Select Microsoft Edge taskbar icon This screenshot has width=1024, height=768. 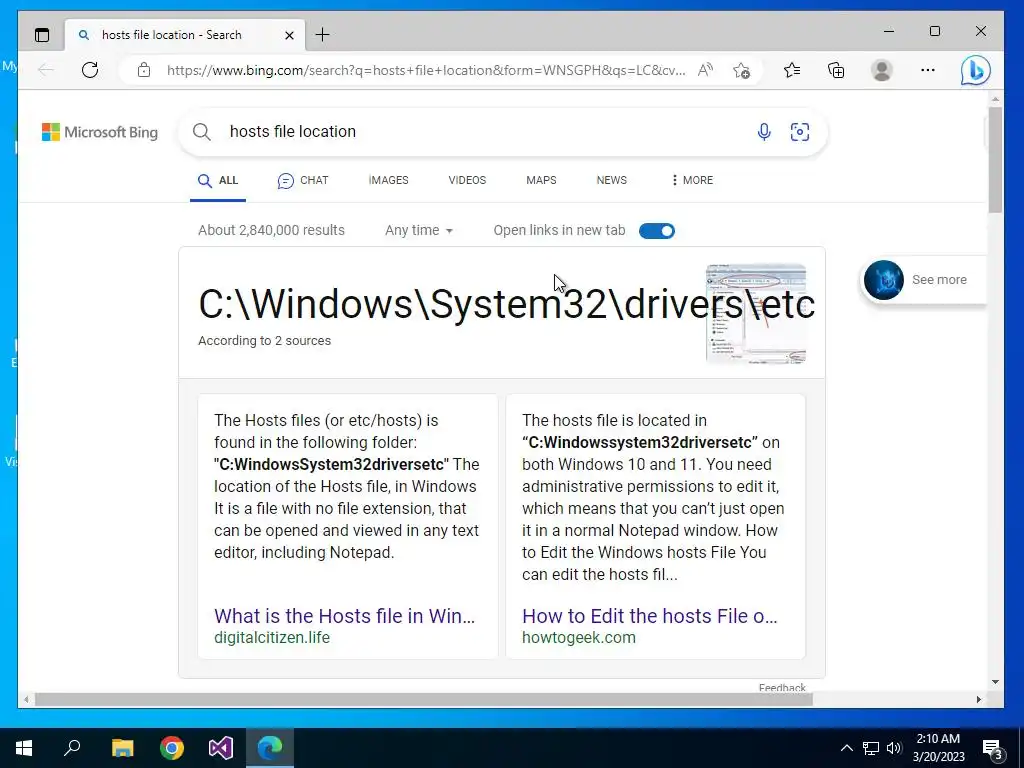270,748
